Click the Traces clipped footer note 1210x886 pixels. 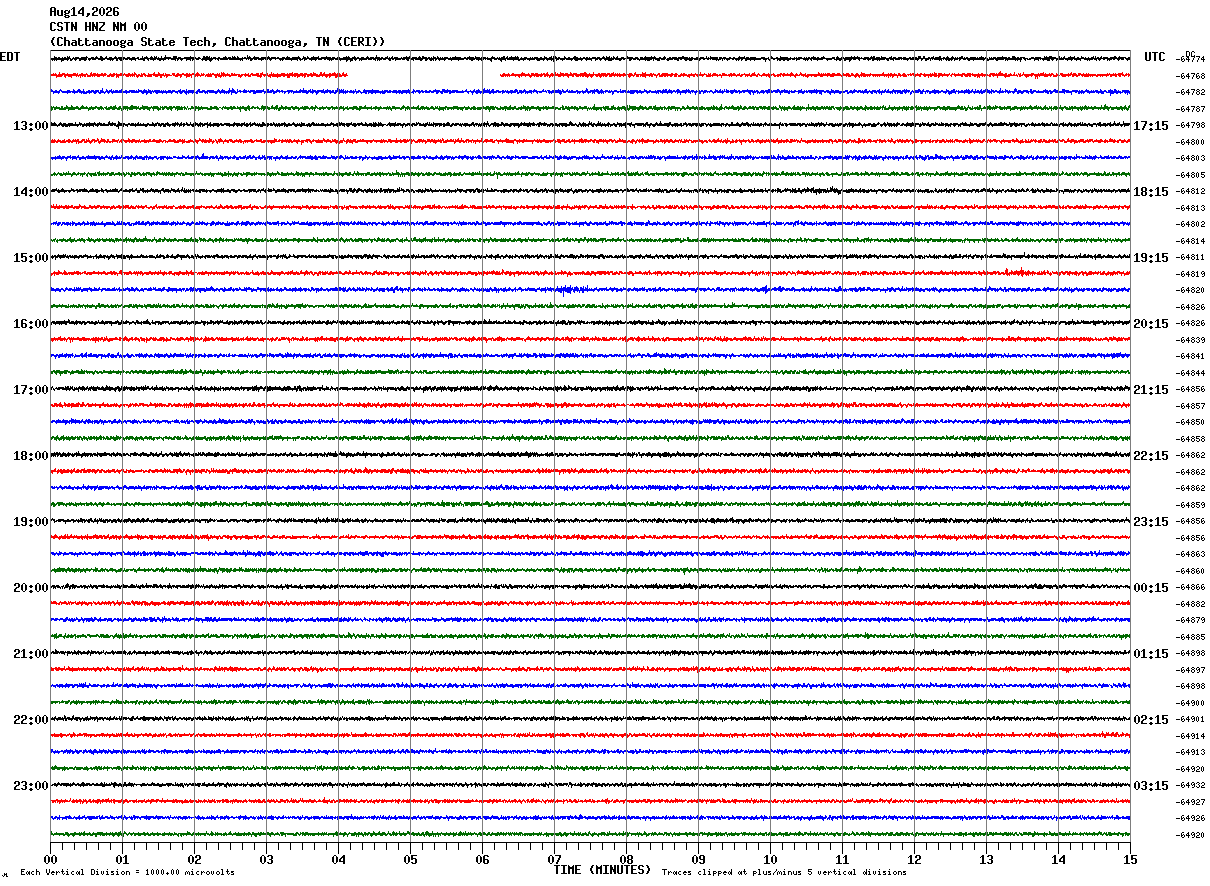784,872
